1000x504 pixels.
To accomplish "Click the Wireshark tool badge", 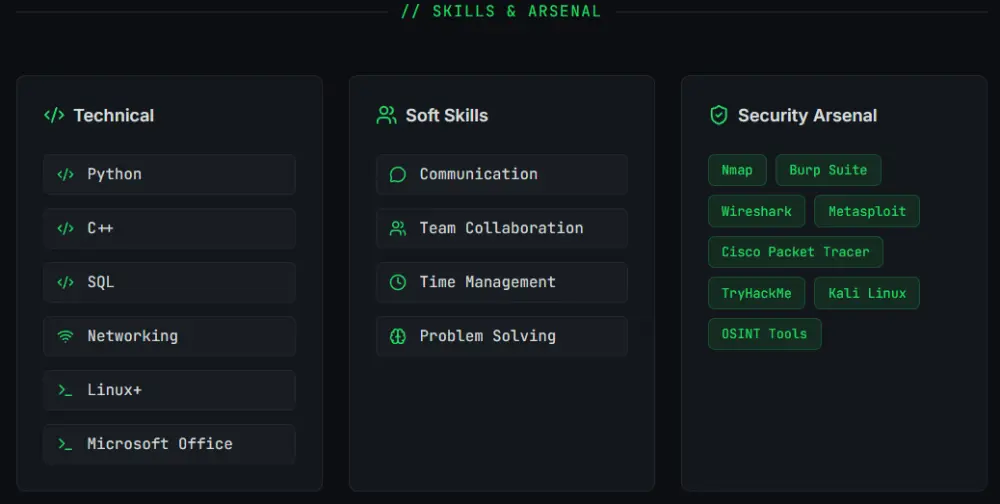I will coord(756,211).
